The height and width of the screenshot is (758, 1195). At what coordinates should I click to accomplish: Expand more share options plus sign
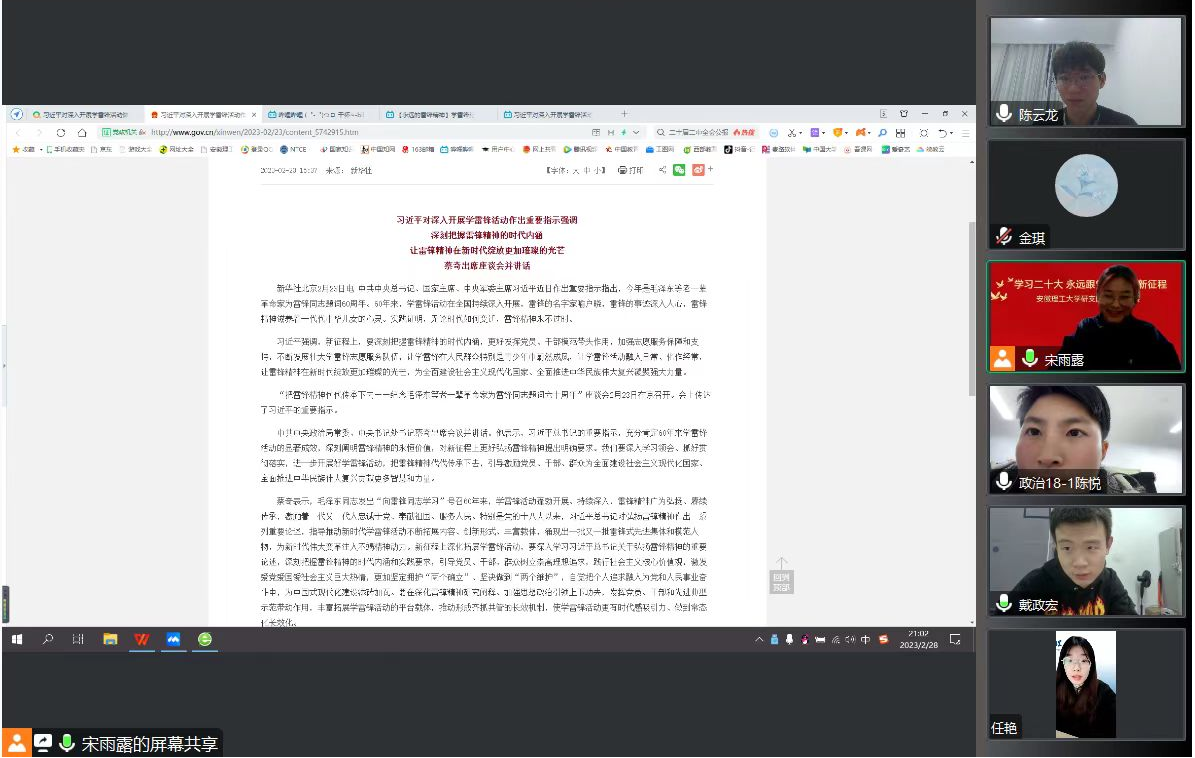(711, 170)
